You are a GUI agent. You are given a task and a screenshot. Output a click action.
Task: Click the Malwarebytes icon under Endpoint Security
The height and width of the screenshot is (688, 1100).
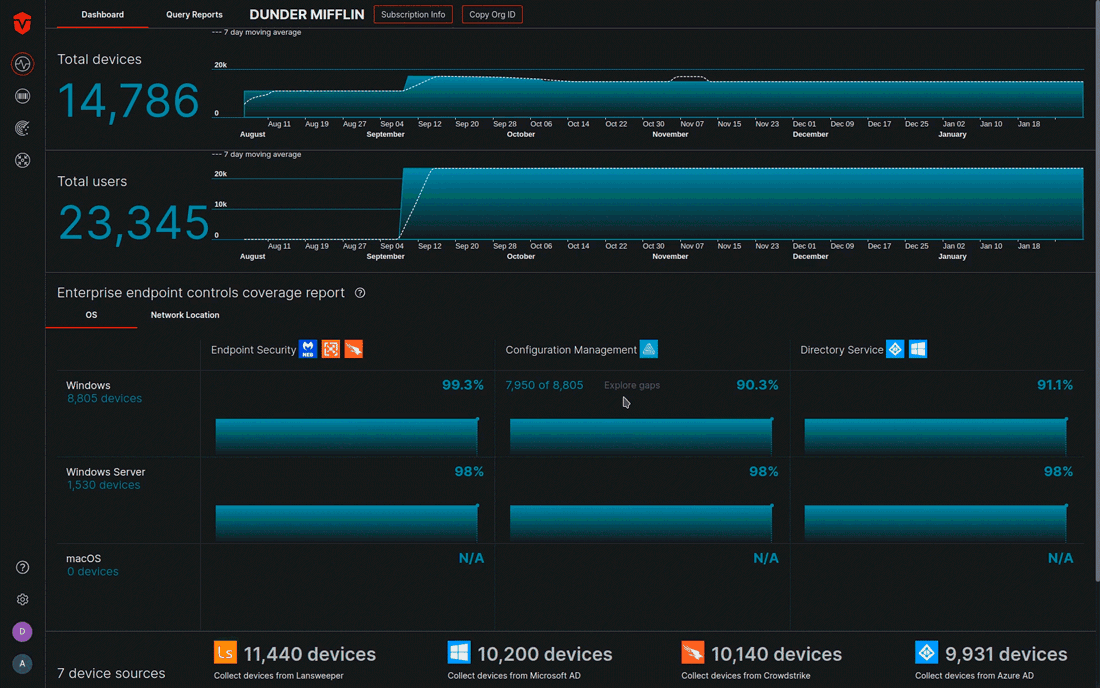(x=308, y=349)
